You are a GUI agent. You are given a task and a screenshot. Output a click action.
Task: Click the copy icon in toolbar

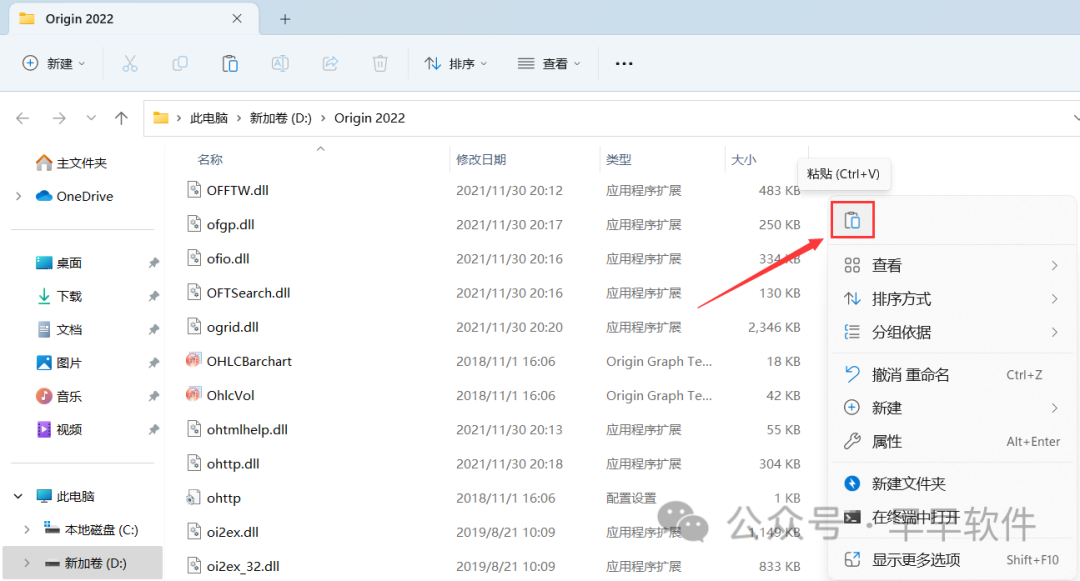click(x=180, y=63)
